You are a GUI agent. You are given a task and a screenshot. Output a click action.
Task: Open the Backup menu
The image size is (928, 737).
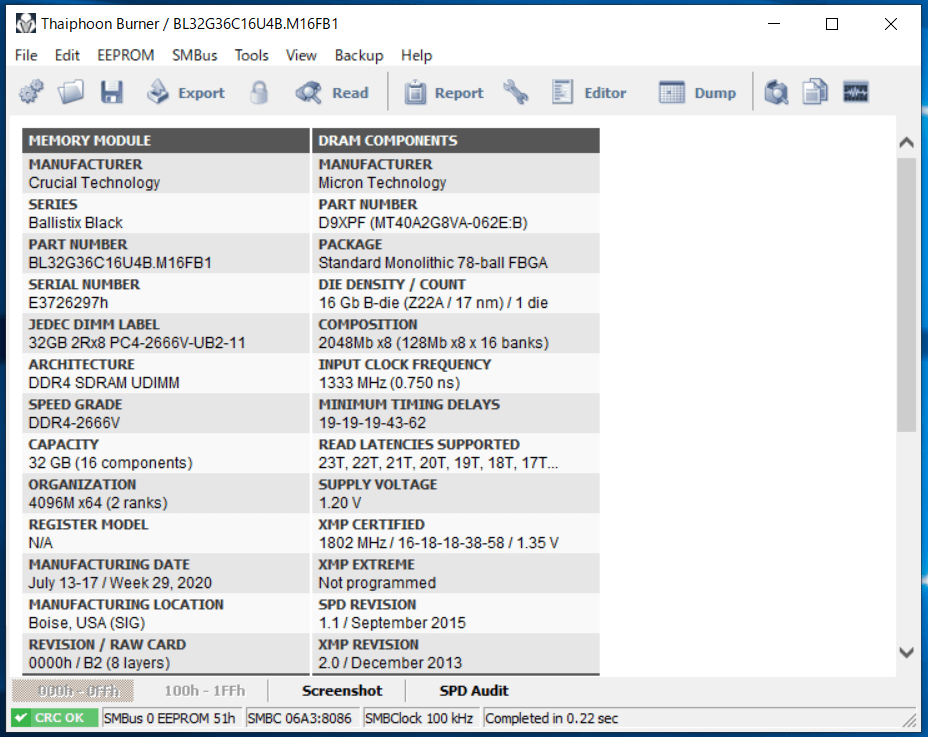pyautogui.click(x=359, y=55)
